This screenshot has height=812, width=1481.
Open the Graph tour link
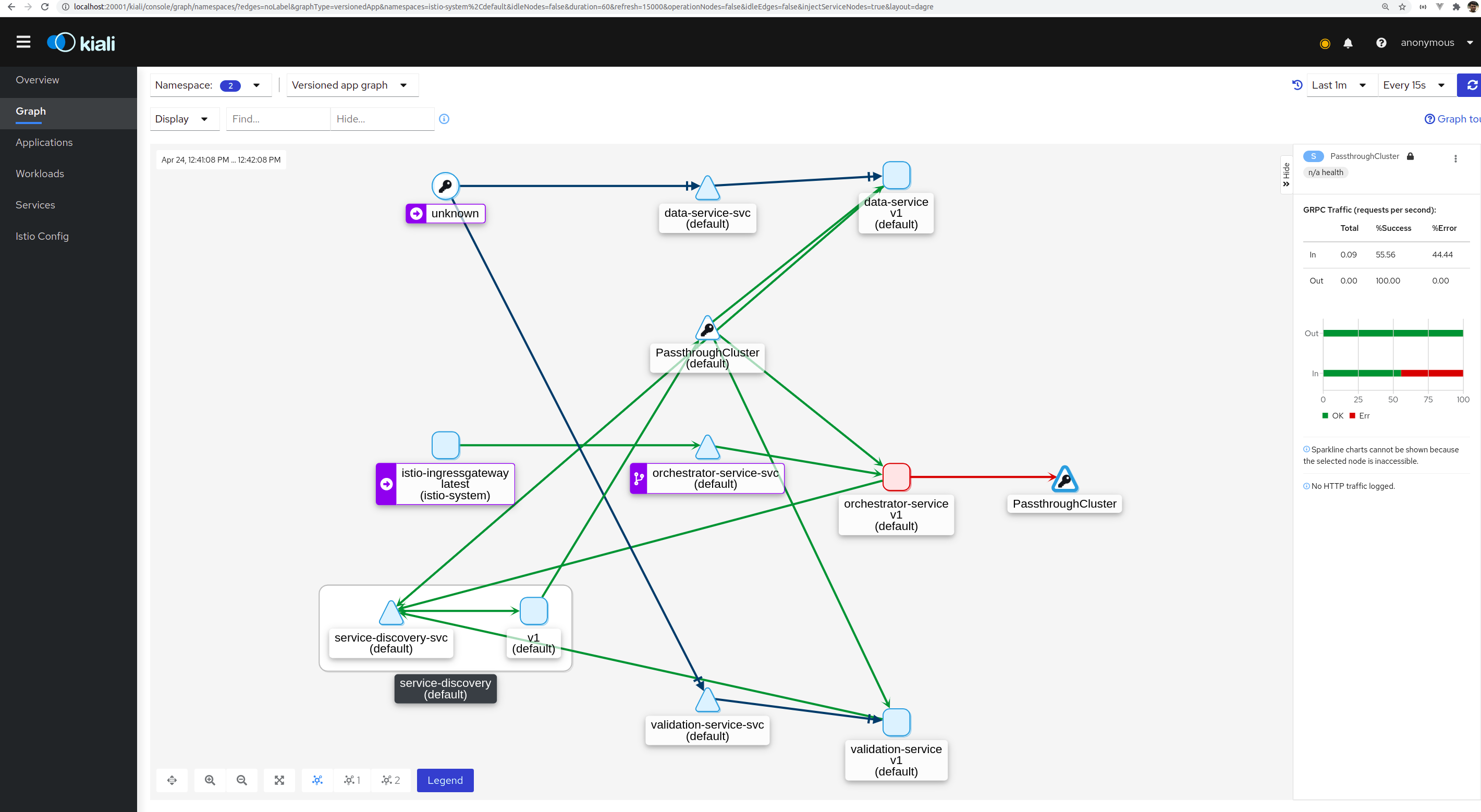[x=1452, y=119]
